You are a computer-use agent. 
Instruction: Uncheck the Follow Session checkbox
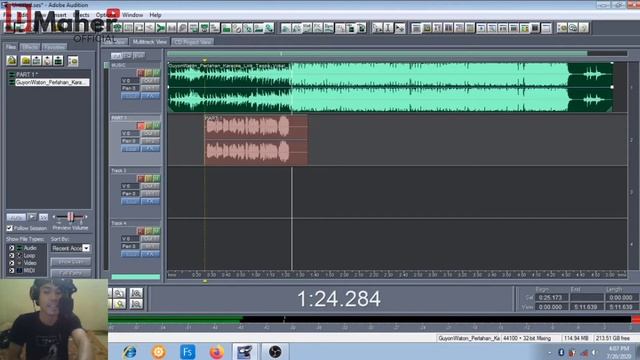click(x=9, y=228)
